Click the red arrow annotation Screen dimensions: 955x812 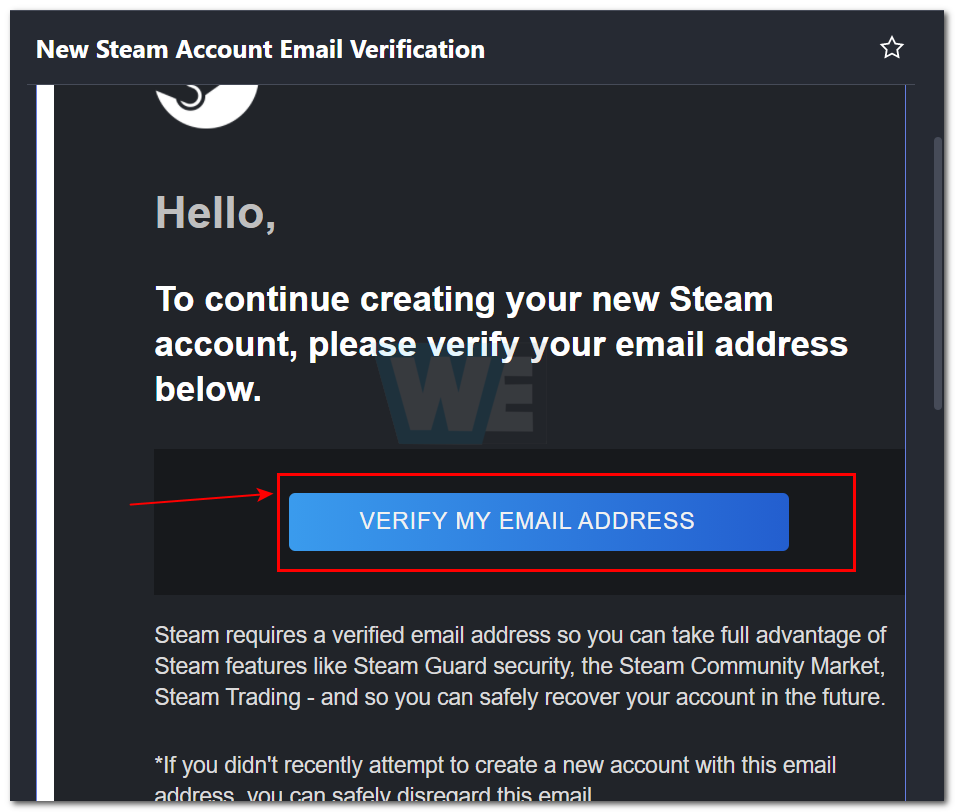pyautogui.click(x=200, y=497)
